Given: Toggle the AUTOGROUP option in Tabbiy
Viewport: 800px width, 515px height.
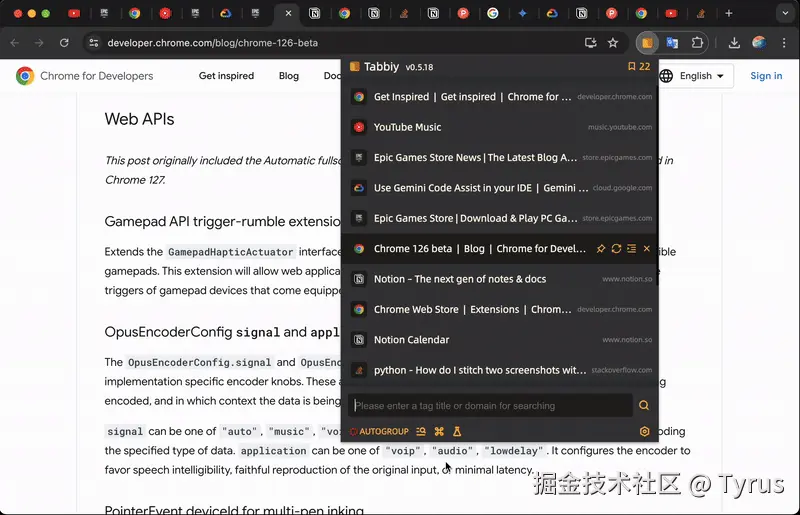Looking at the screenshot, I should click(379, 431).
